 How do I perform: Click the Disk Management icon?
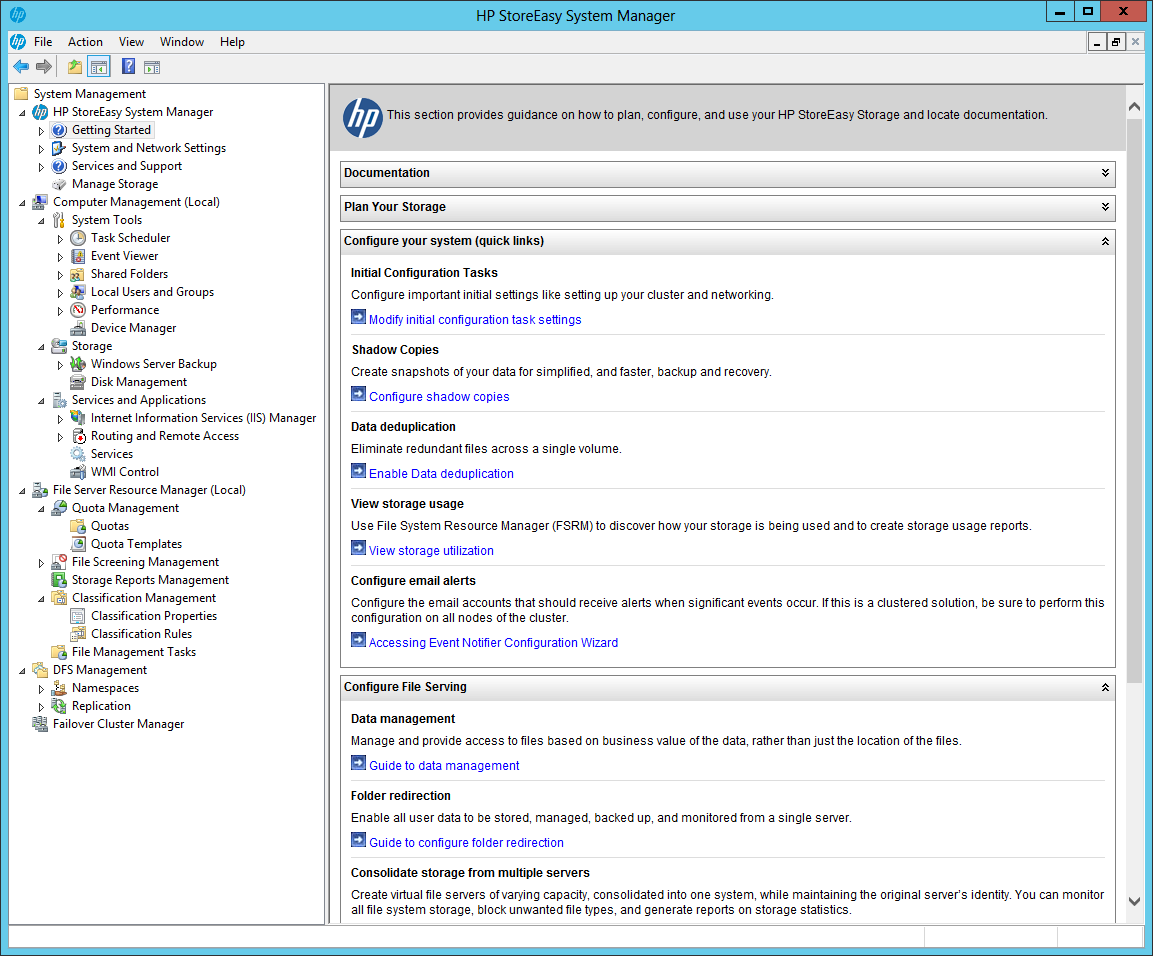[x=78, y=382]
